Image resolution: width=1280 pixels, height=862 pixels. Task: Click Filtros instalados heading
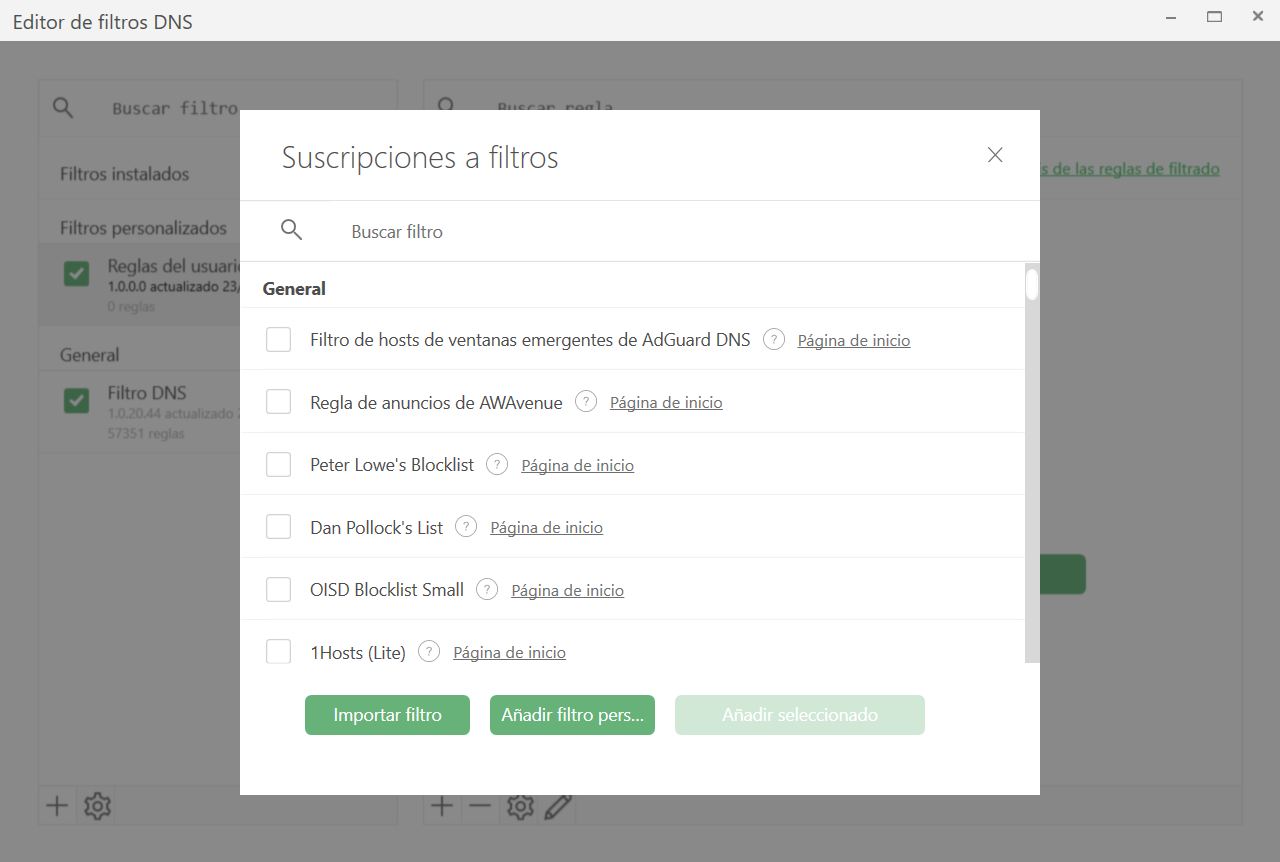(124, 174)
